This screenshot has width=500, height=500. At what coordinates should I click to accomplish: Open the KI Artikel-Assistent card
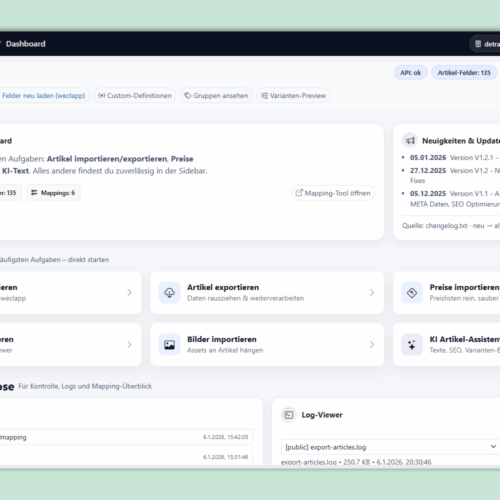pyautogui.click(x=447, y=345)
